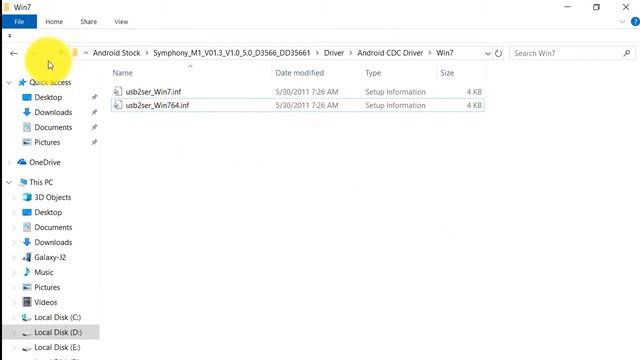This screenshot has height=360, width=640.
Task: Open 3D Objects under This PC
Action: (x=53, y=197)
